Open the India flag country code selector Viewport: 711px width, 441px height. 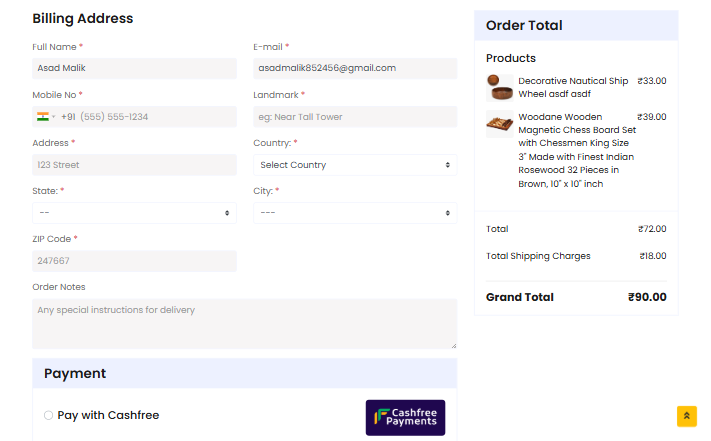pyautogui.click(x=46, y=116)
